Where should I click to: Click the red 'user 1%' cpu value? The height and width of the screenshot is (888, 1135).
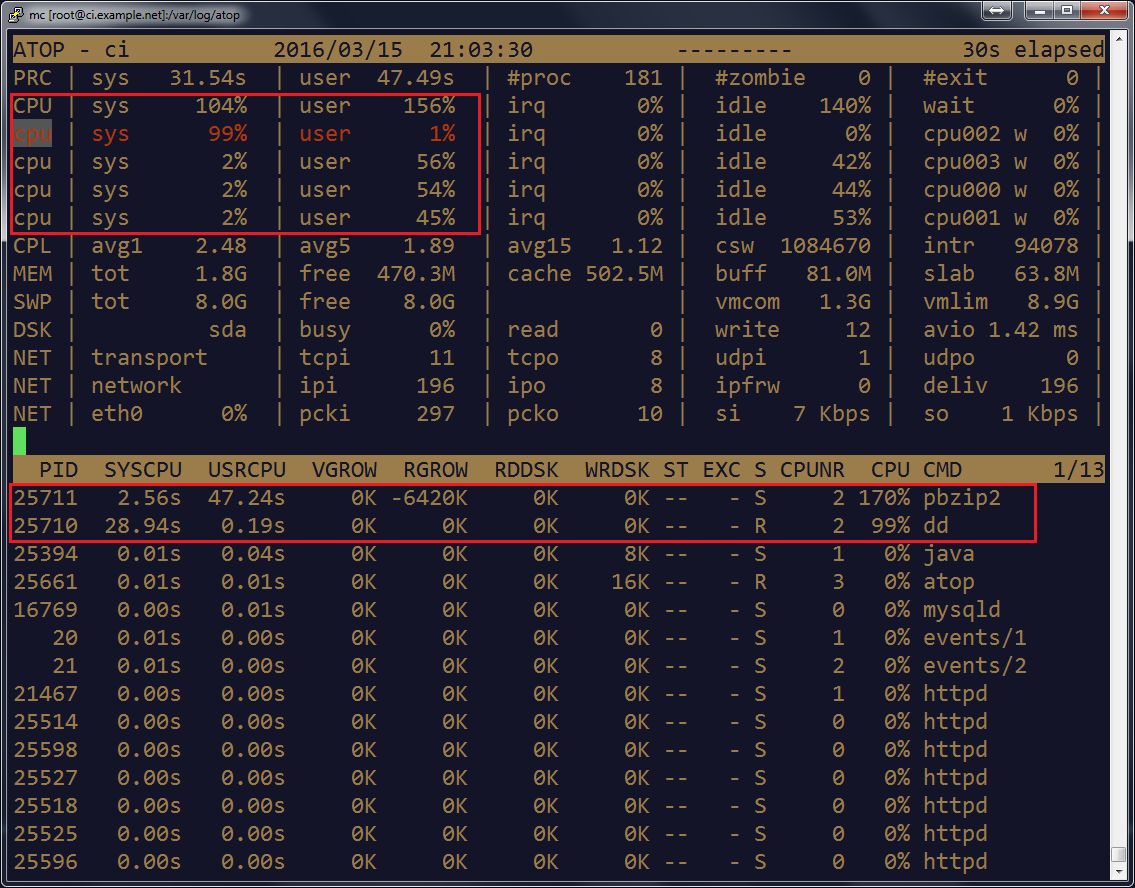378,134
